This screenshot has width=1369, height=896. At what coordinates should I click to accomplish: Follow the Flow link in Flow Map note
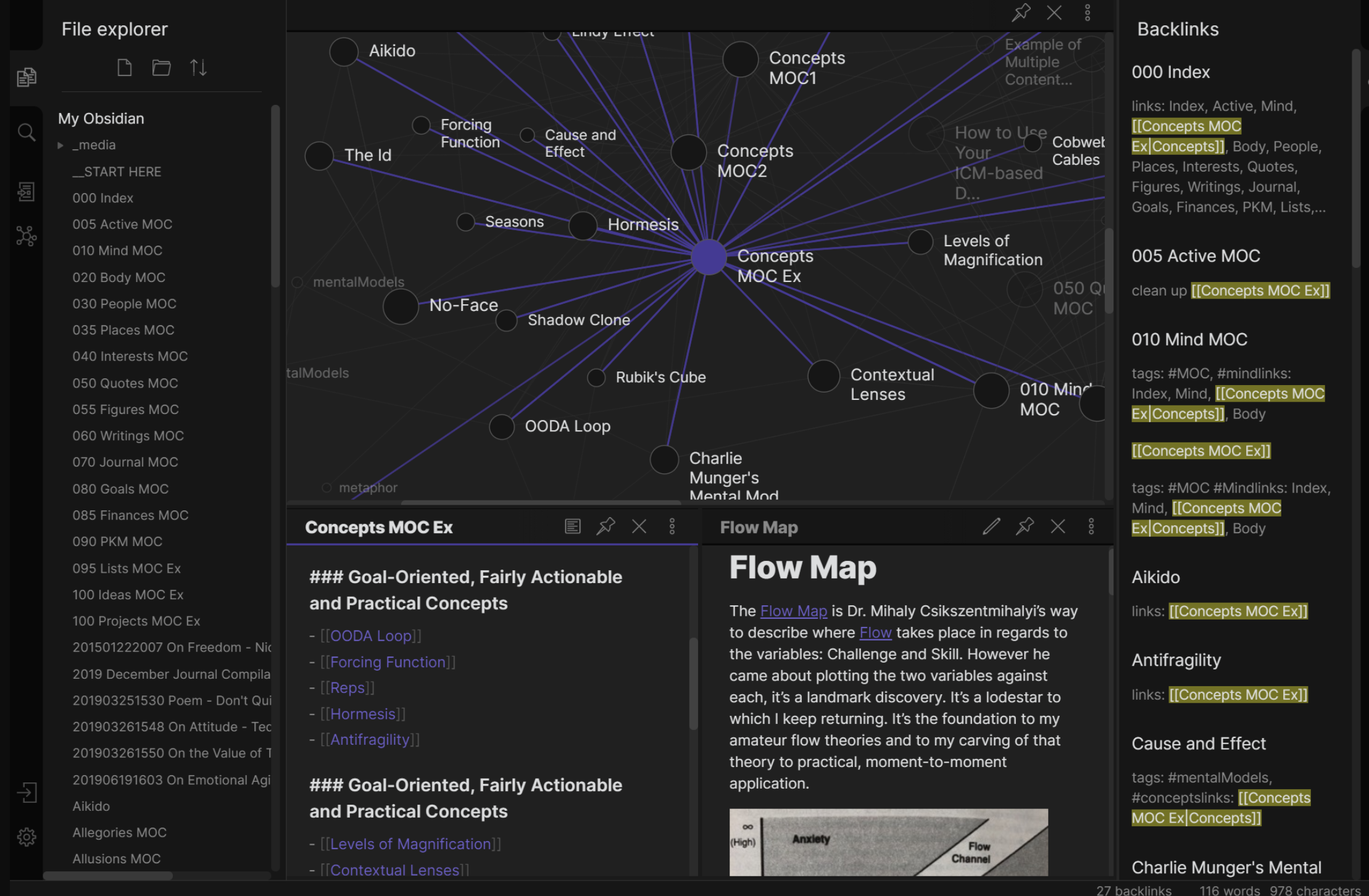(x=875, y=633)
